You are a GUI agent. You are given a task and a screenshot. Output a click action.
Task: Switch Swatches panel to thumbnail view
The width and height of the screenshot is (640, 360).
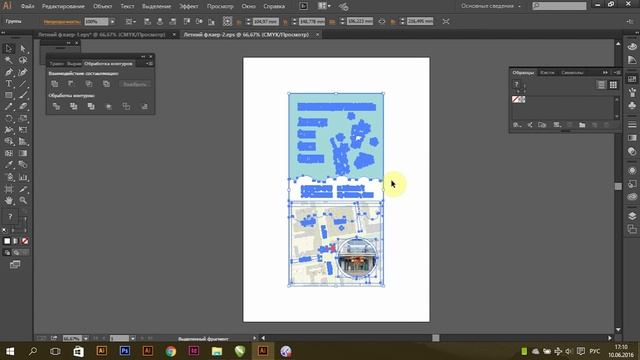613,84
